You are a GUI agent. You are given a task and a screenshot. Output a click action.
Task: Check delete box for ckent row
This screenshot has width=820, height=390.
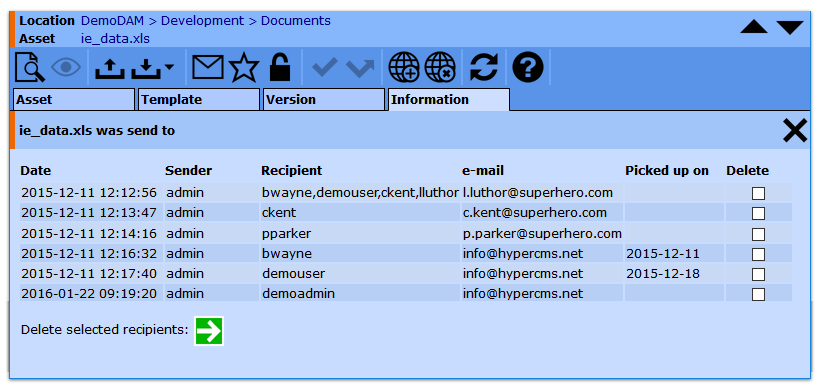click(758, 213)
